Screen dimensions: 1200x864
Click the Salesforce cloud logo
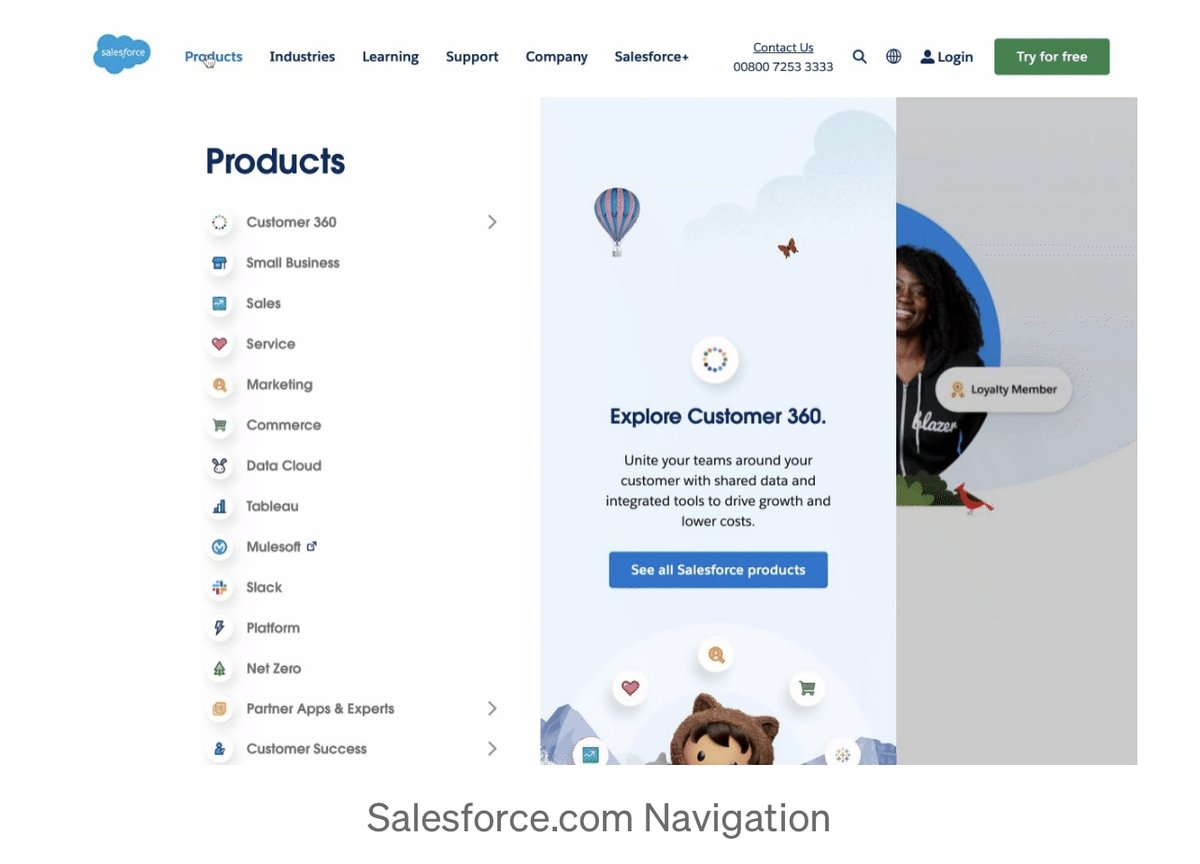coord(121,54)
